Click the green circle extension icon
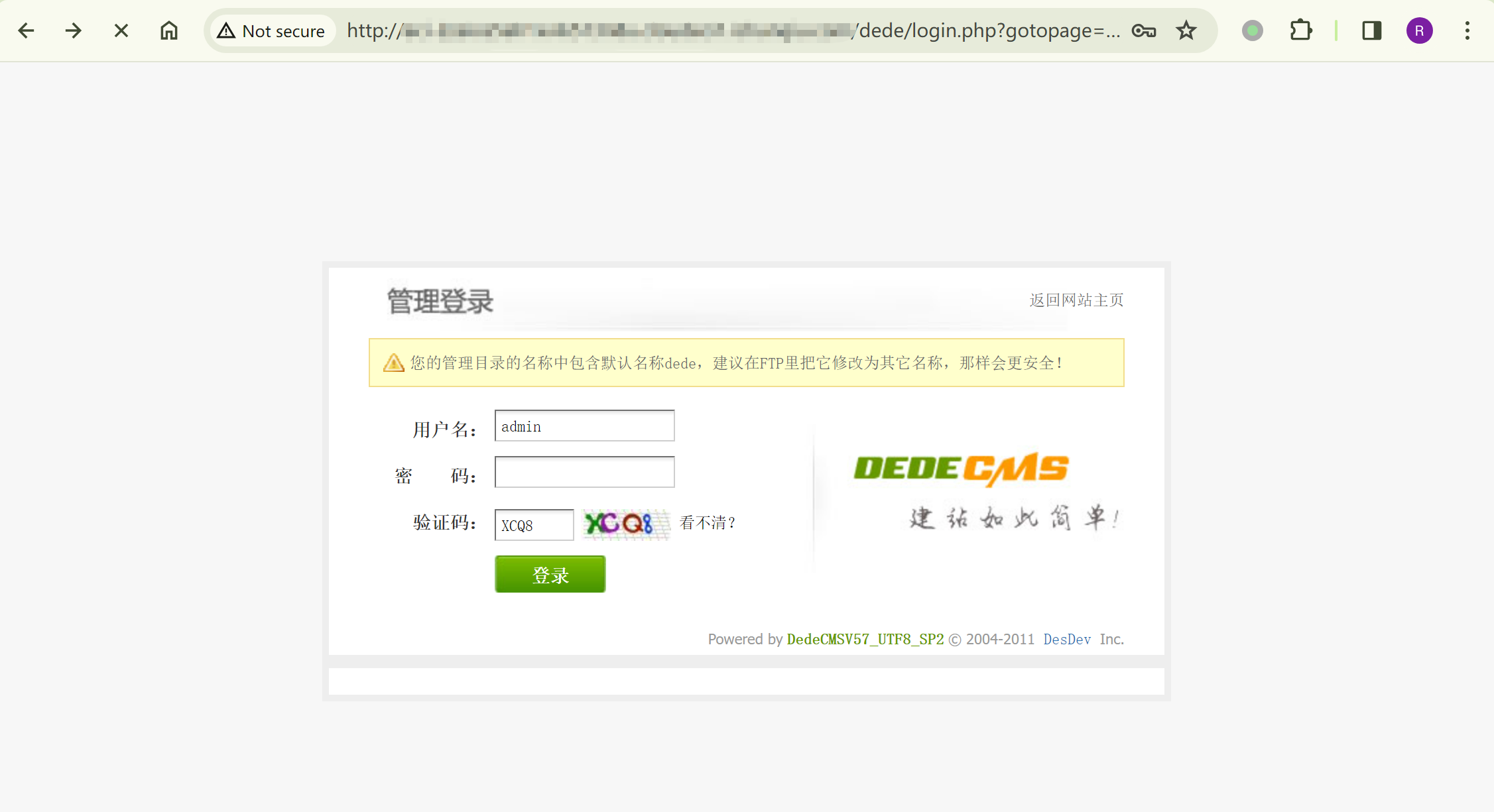This screenshot has width=1494, height=812. pos(1252,30)
